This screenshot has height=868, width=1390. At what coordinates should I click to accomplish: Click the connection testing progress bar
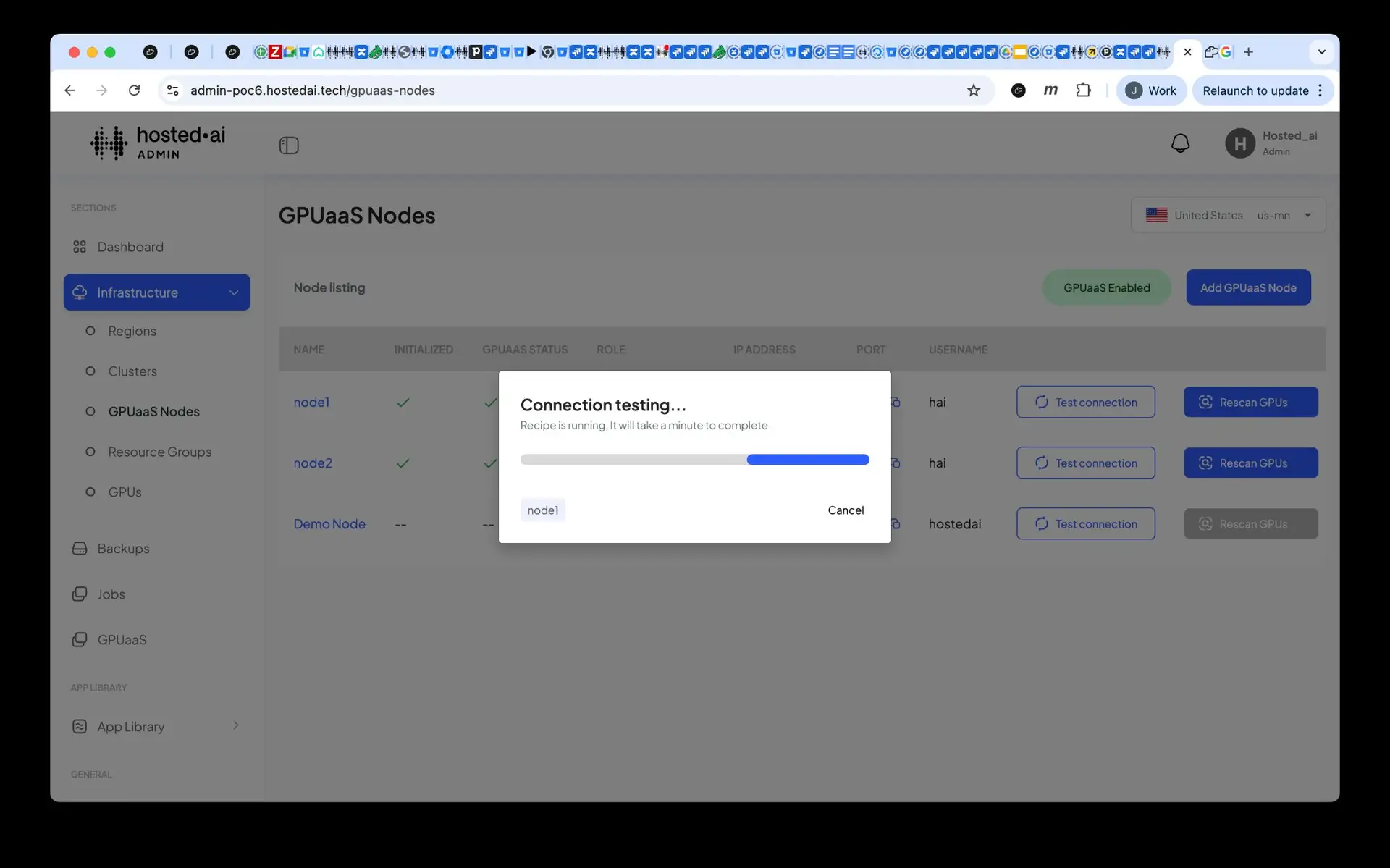[694, 459]
